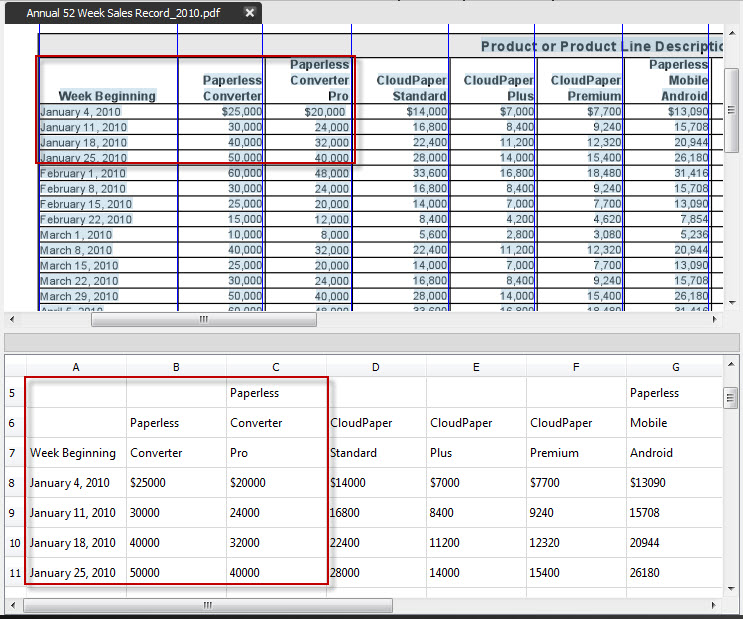Click 'CloudPaper Premium' header in PDF table
The image size is (743, 619).
point(586,88)
